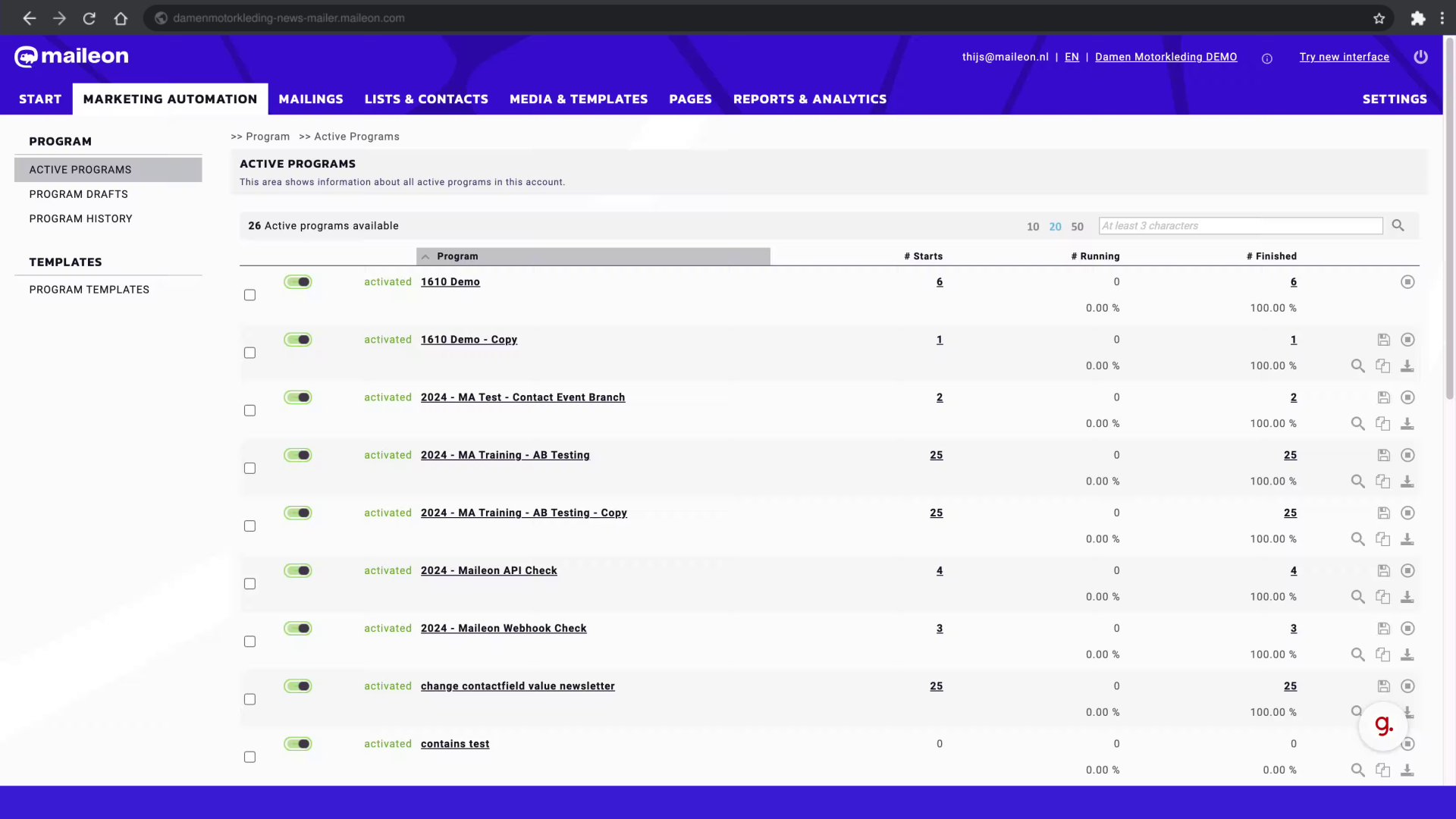1456x819 pixels.
Task: Show 10 programs per page
Action: coord(1033,227)
